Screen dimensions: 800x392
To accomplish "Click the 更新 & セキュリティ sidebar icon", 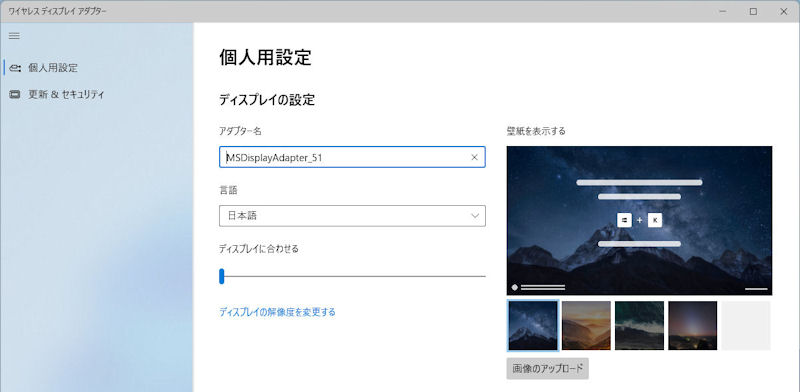I will [x=15, y=94].
